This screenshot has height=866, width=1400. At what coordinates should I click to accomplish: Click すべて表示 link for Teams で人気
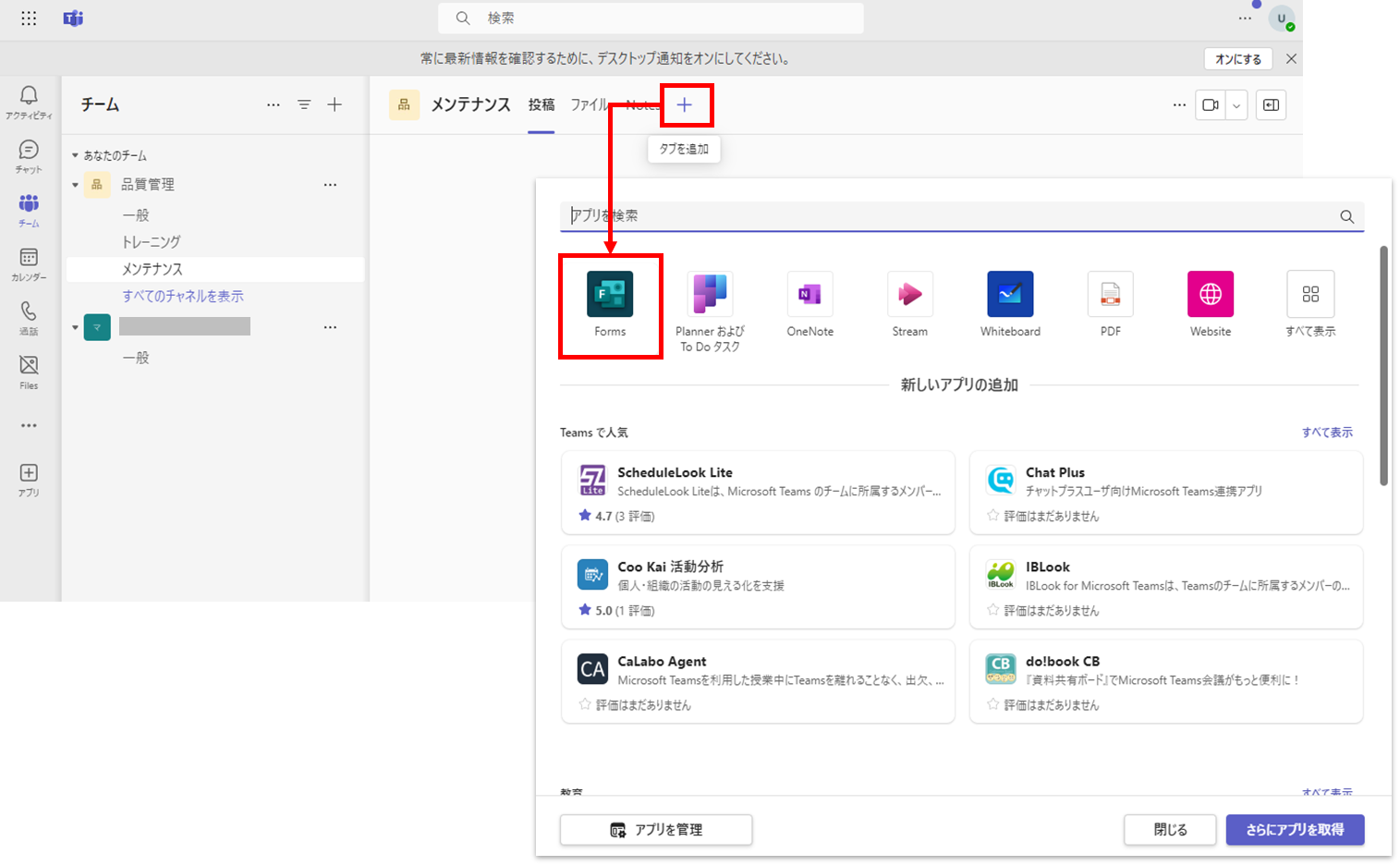point(1327,433)
